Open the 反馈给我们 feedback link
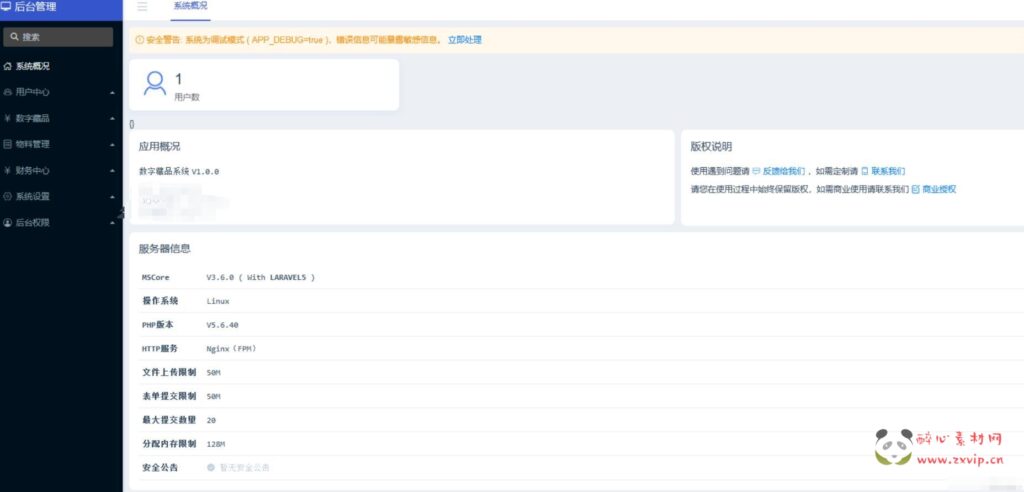 pyautogui.click(x=783, y=171)
